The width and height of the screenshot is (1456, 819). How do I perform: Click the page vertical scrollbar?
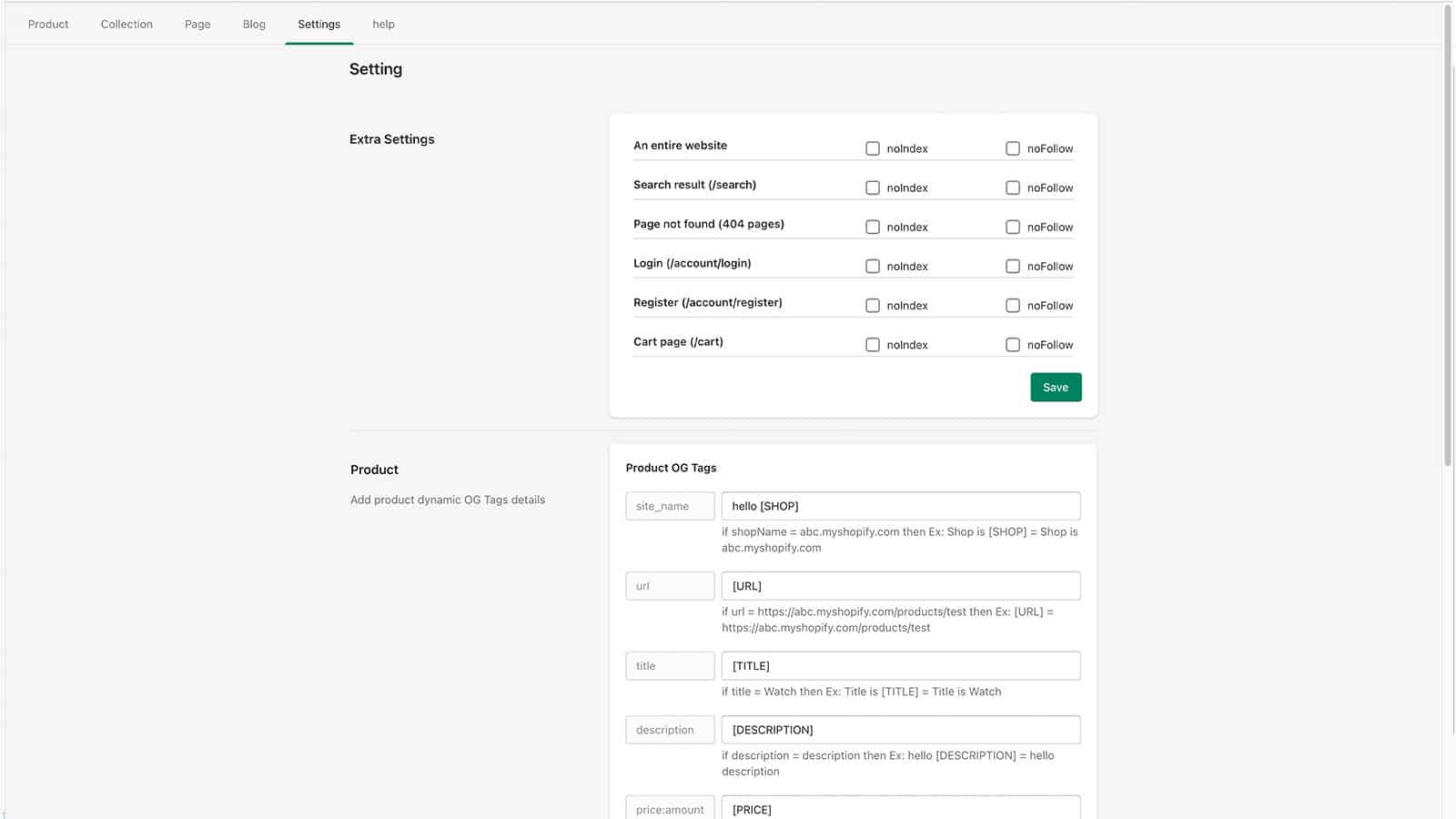pos(1448,237)
